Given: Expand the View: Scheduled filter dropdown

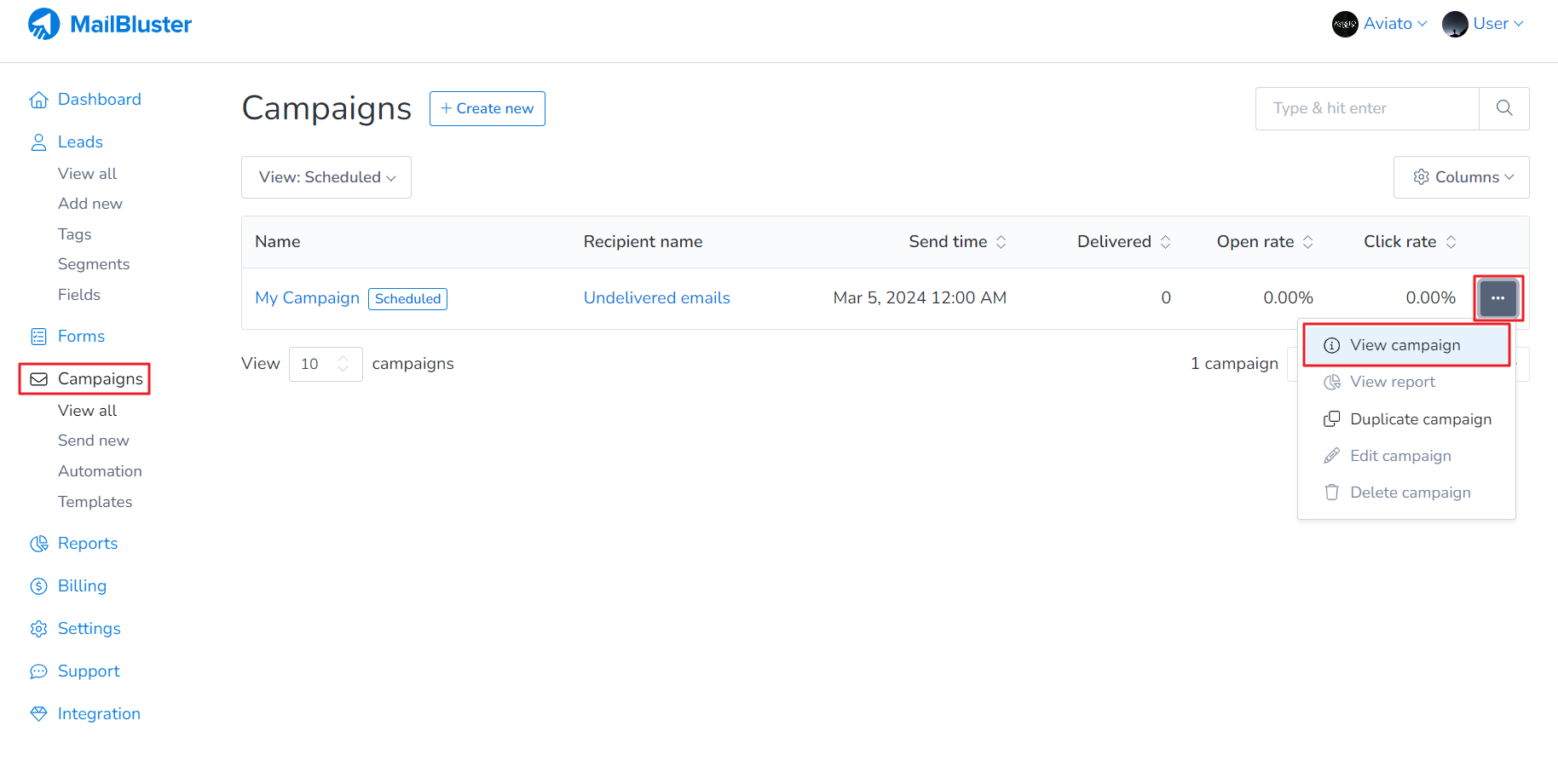Looking at the screenshot, I should pyautogui.click(x=326, y=177).
